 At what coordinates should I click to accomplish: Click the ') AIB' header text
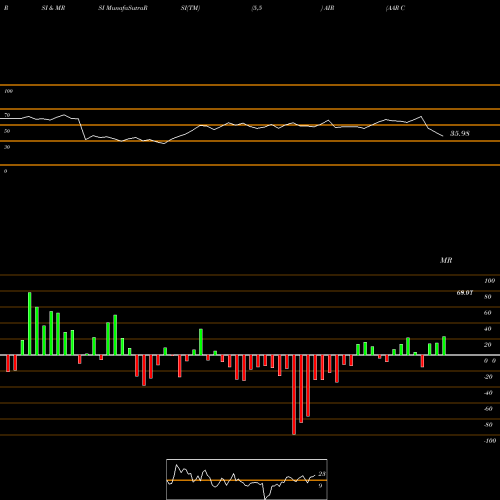[x=327, y=8]
